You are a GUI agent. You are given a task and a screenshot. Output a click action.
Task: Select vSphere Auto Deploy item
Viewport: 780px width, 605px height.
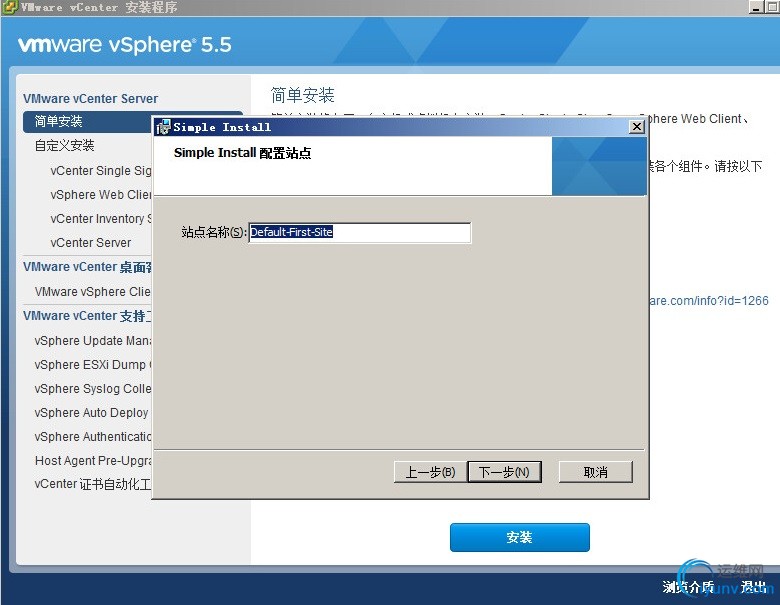(x=92, y=413)
